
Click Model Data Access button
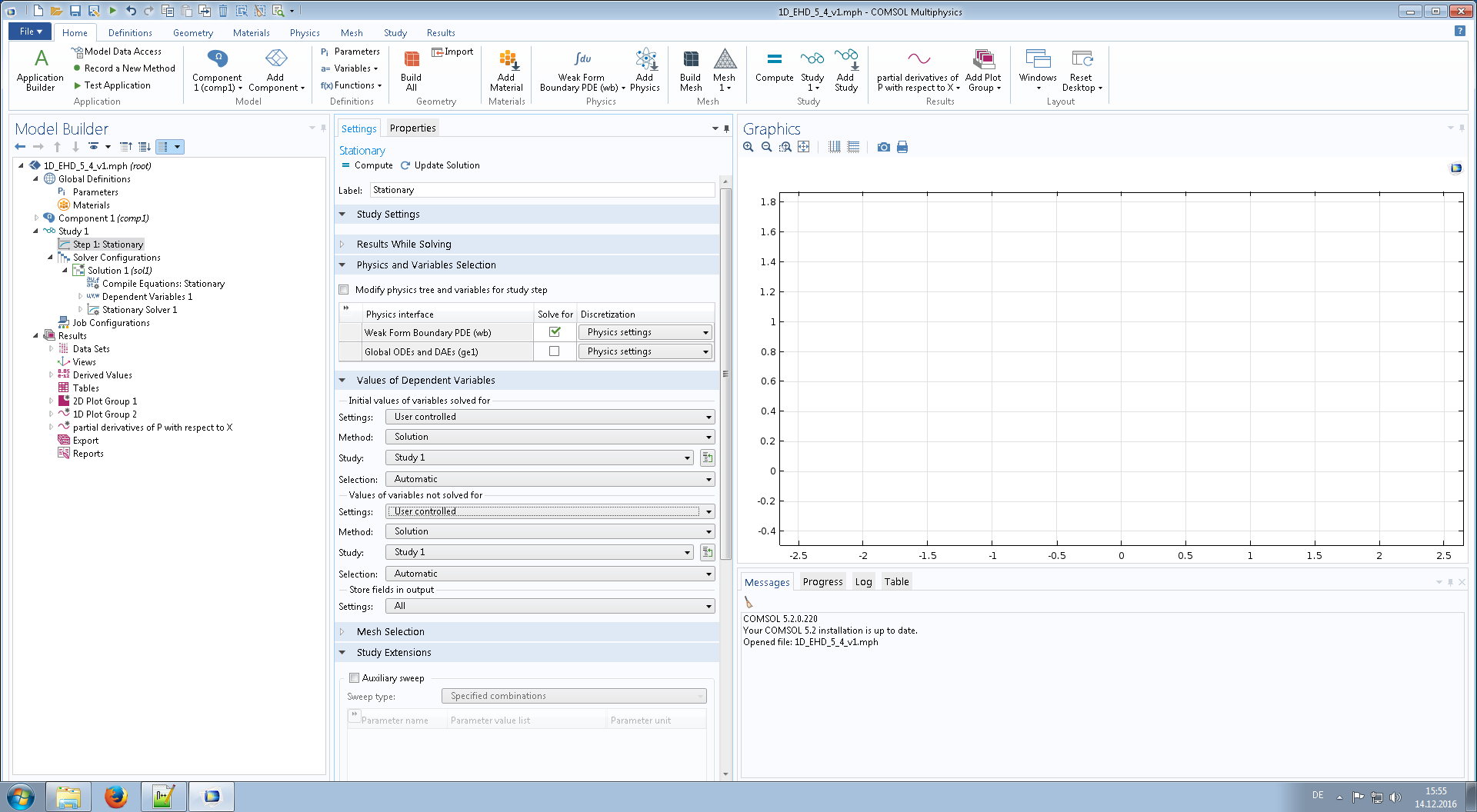(117, 52)
